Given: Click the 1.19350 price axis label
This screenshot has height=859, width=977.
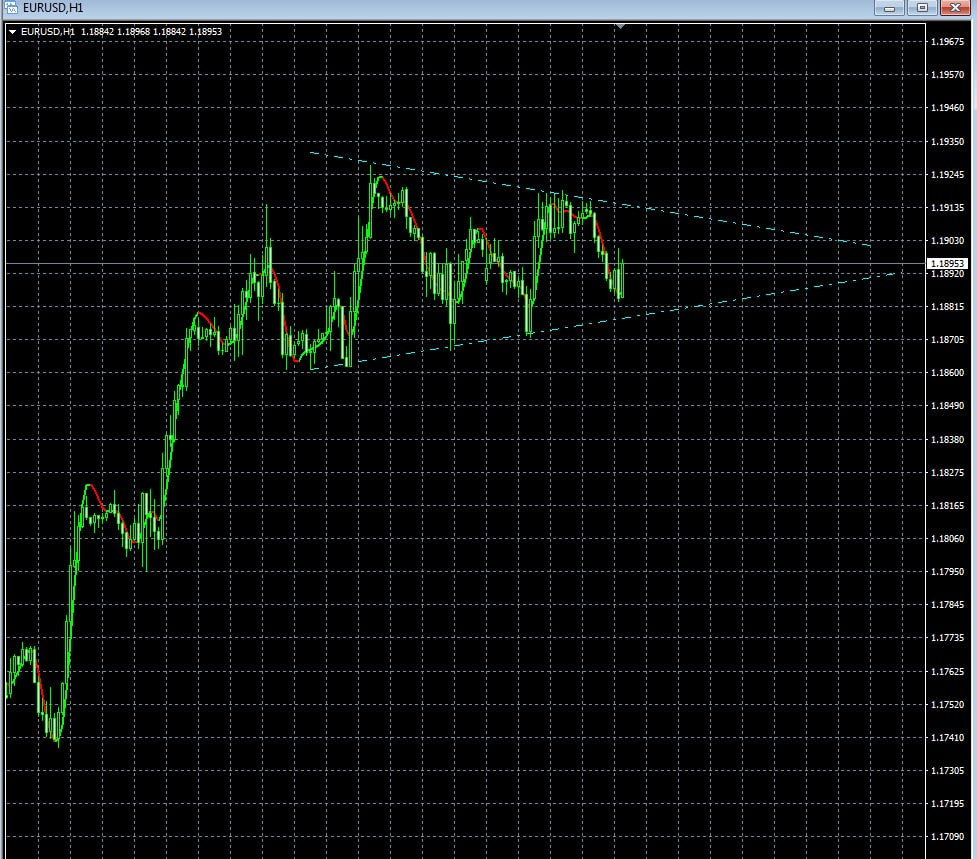Looking at the screenshot, I should pyautogui.click(x=947, y=141).
